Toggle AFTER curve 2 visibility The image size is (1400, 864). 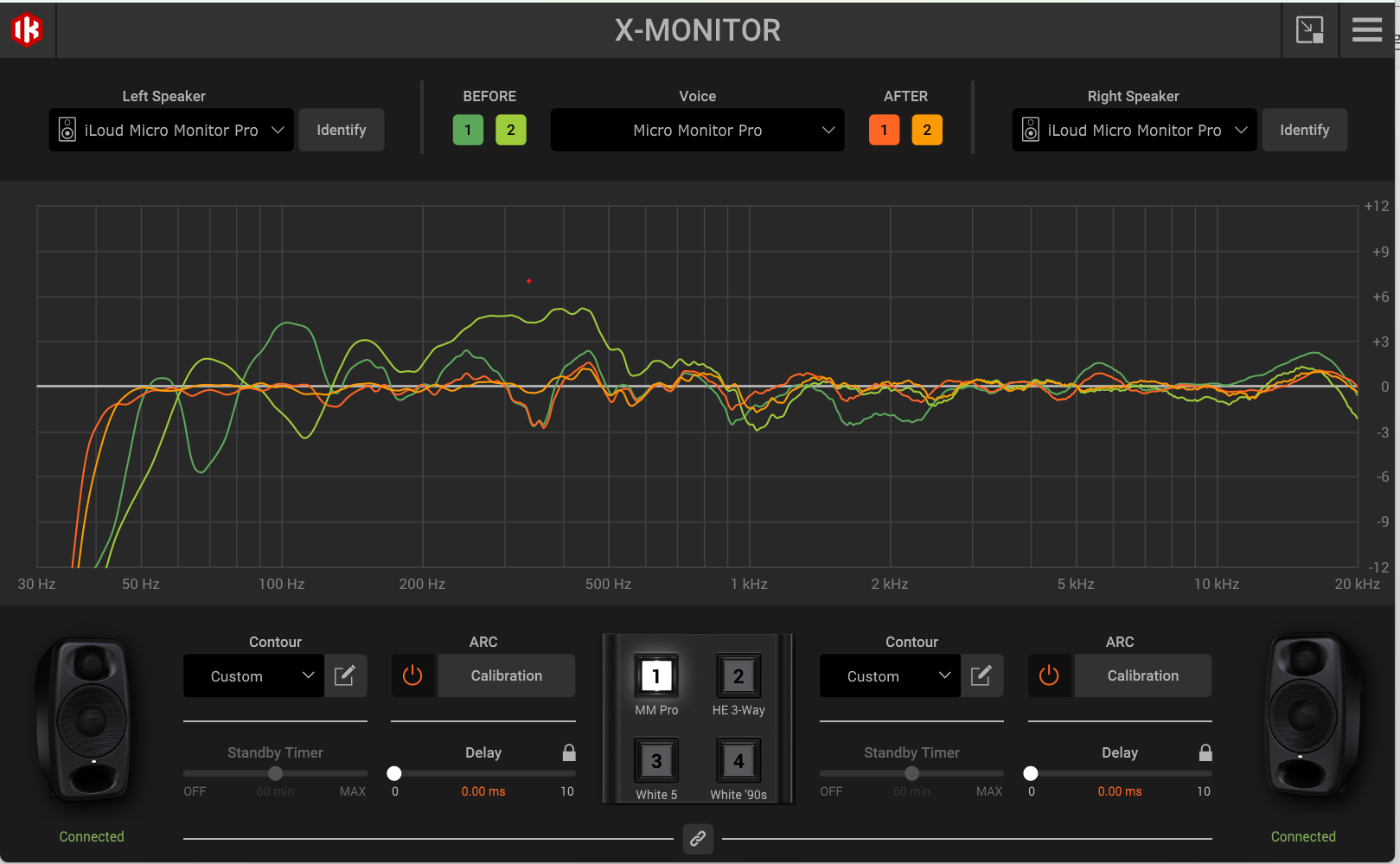(927, 131)
